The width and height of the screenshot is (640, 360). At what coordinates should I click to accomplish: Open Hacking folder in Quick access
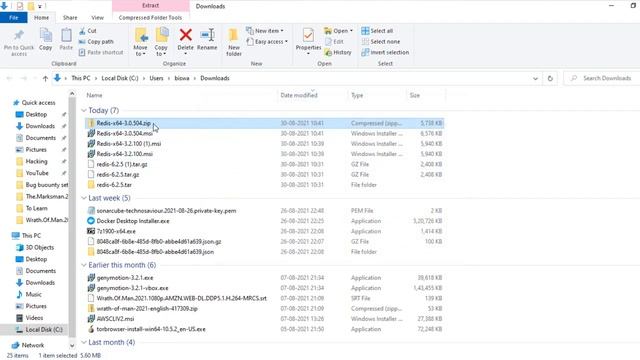click(x=36, y=161)
